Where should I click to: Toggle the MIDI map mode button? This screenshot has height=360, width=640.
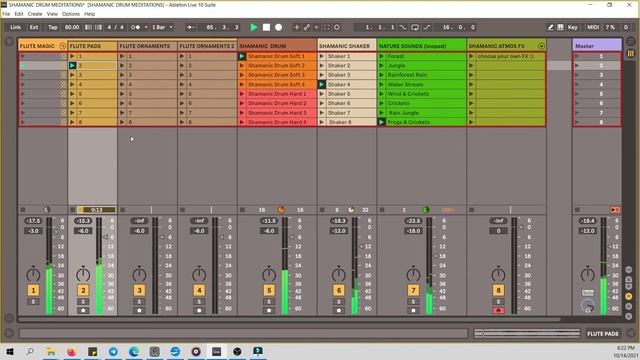pos(593,27)
